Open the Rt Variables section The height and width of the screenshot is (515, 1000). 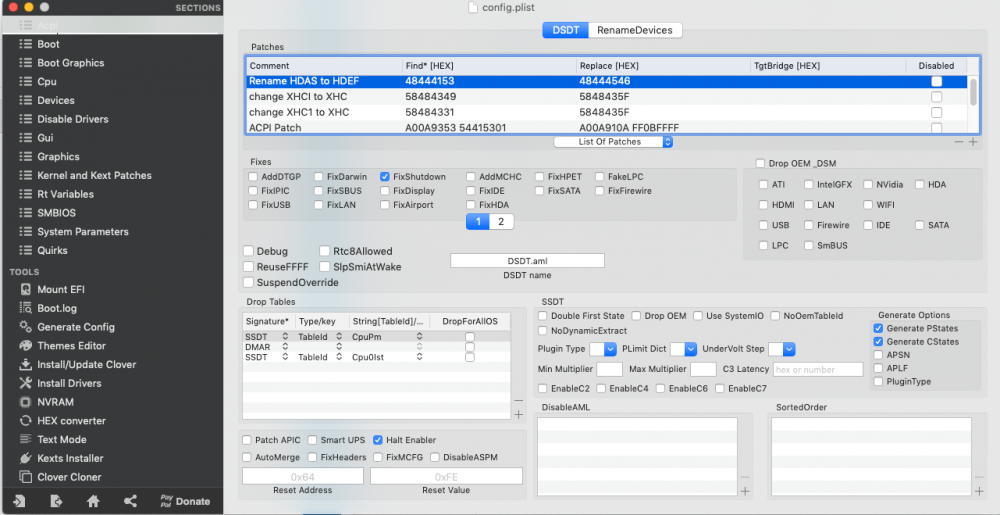[x=66, y=194]
